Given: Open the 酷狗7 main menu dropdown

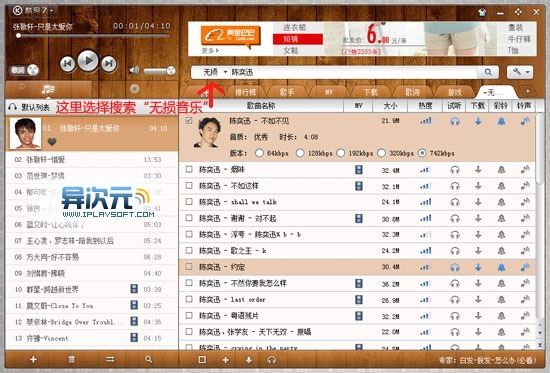Looking at the screenshot, I should click(33, 11).
